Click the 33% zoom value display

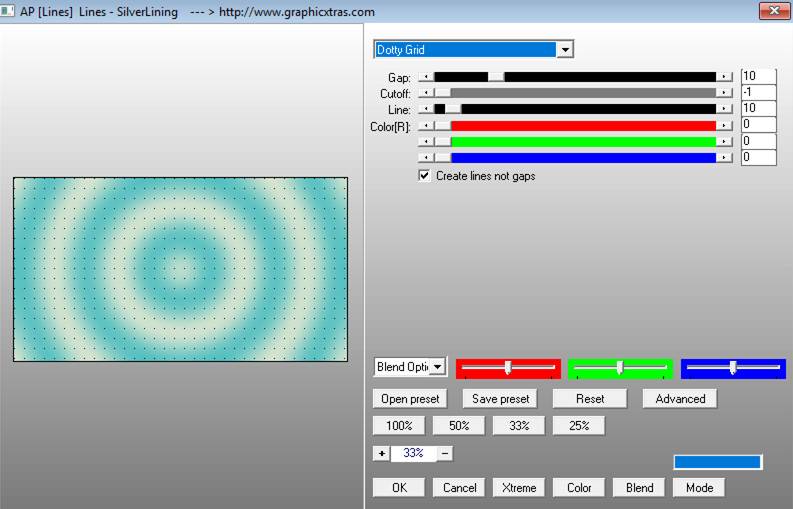point(413,453)
